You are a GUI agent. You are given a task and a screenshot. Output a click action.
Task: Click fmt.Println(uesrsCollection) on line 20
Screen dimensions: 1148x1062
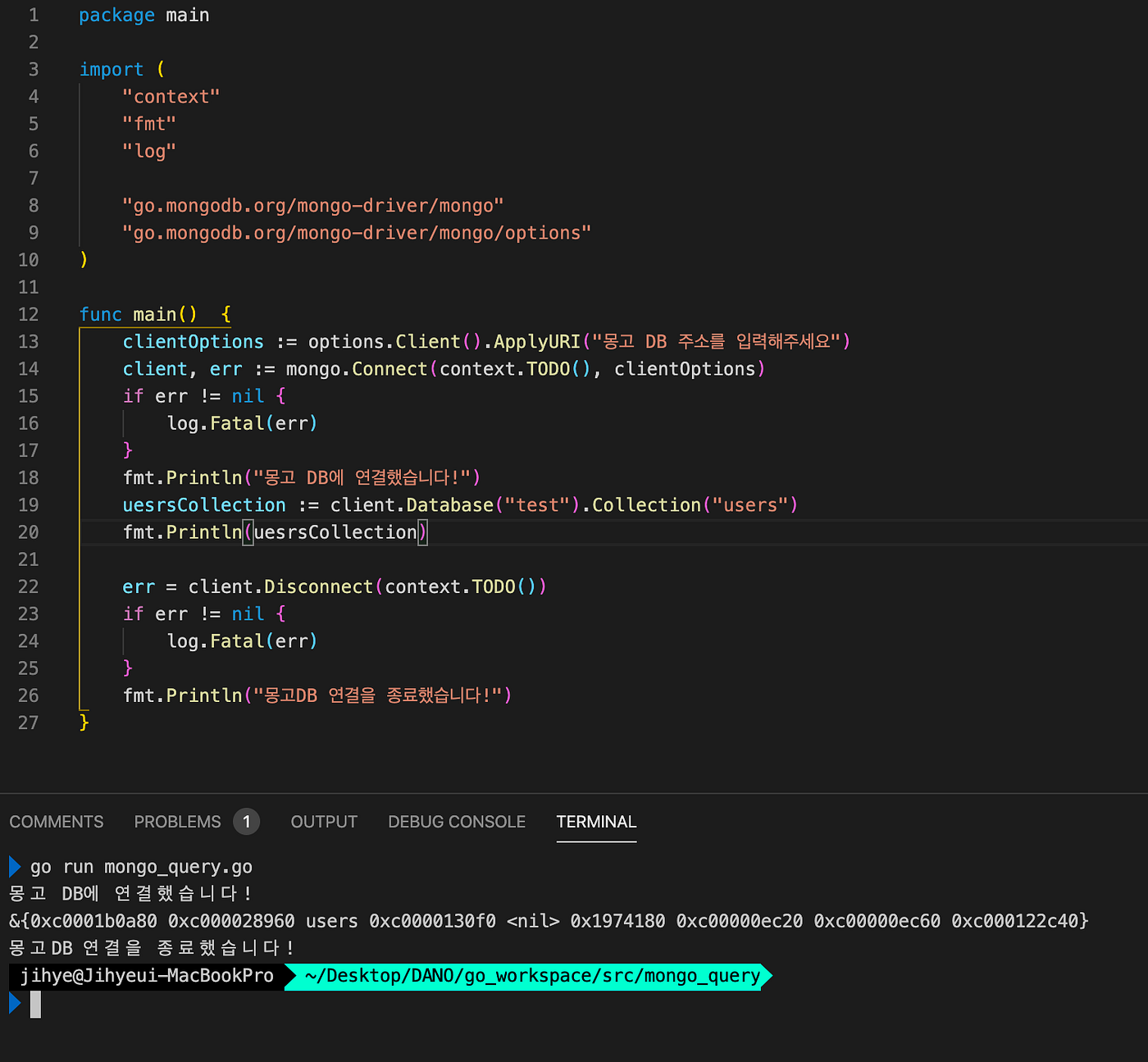pos(276,532)
